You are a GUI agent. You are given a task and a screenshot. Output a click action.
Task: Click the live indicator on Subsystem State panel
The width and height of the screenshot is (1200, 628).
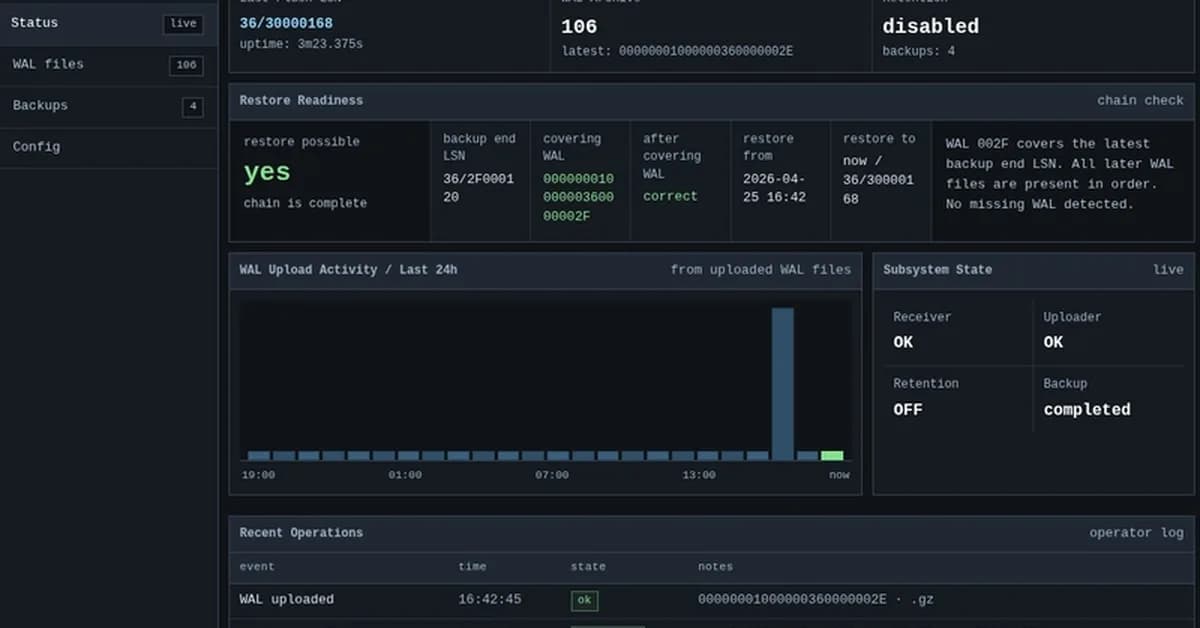point(1168,269)
